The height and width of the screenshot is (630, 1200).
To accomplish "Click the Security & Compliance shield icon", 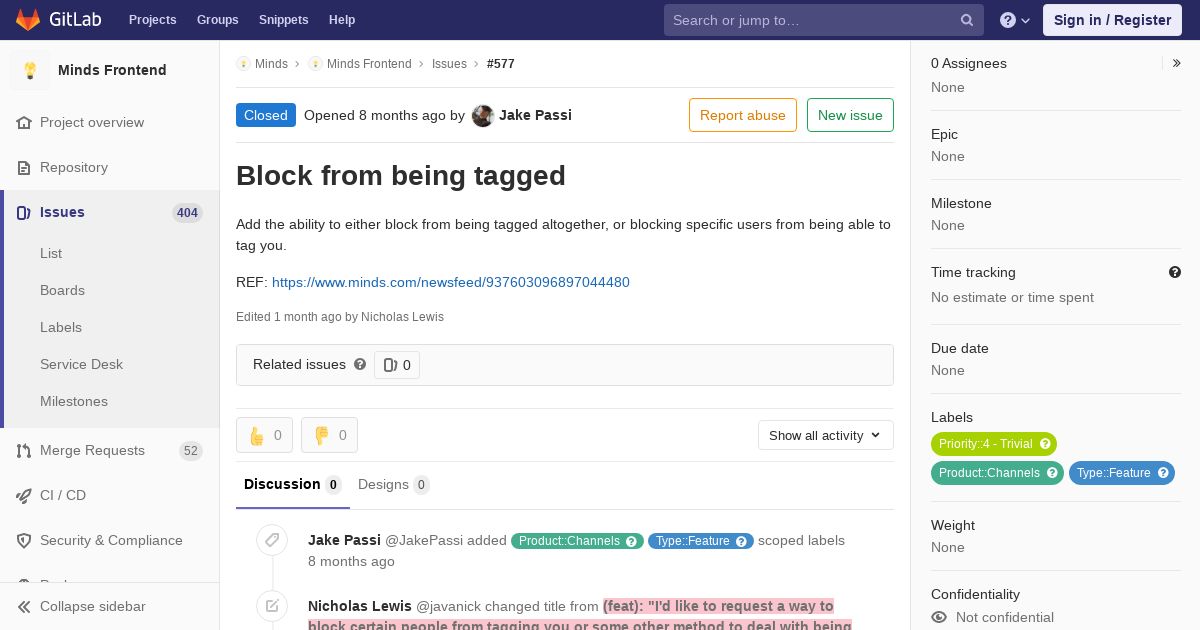I will tap(24, 541).
